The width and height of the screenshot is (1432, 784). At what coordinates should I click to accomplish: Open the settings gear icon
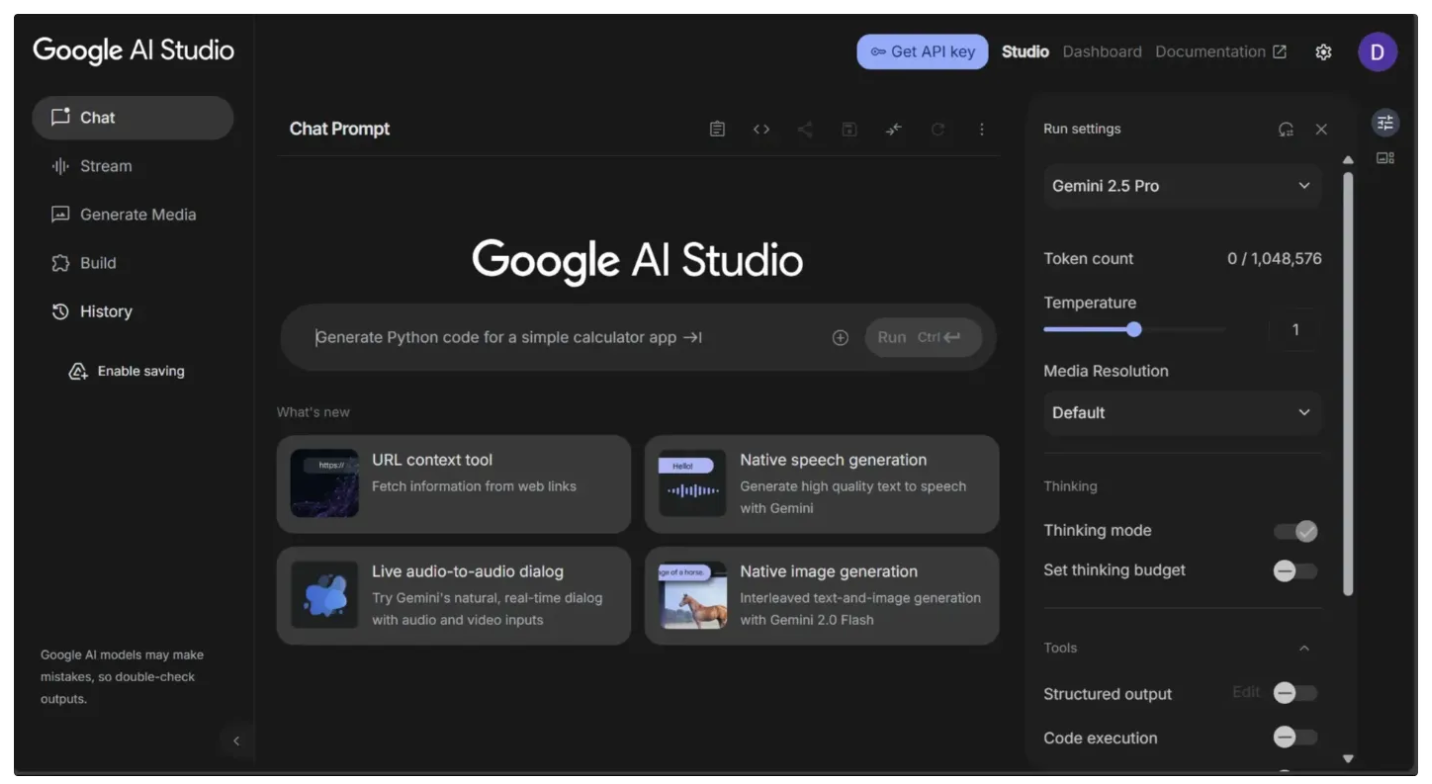click(1323, 52)
